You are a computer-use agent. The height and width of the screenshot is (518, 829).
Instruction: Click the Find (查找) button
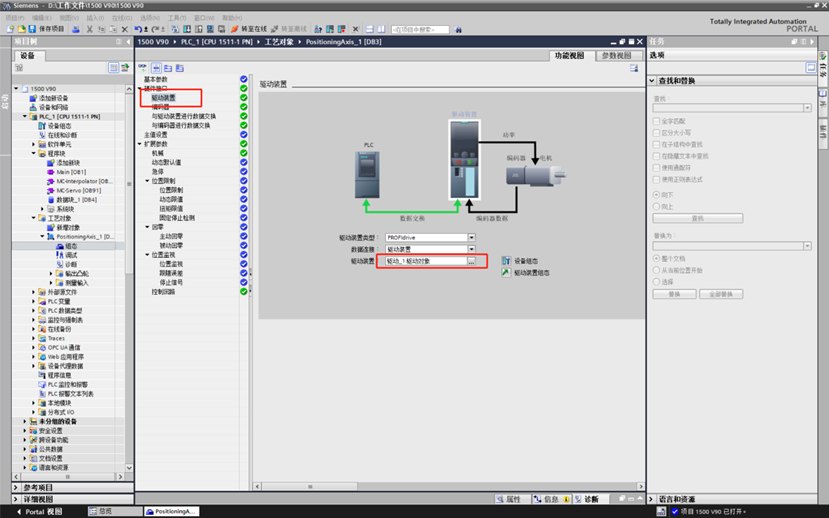[x=697, y=218]
